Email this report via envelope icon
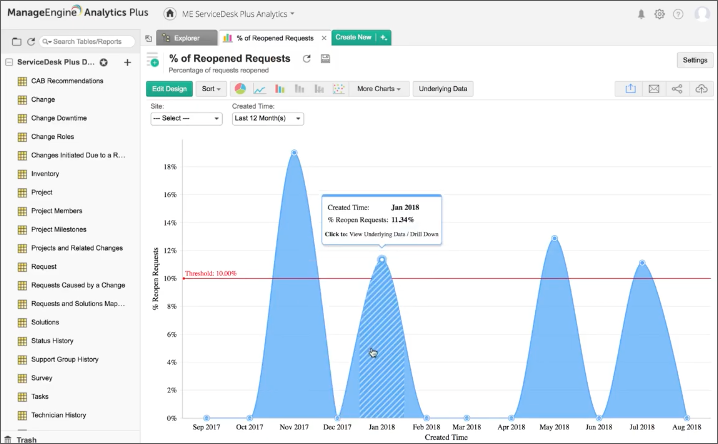The image size is (718, 444). coord(654,89)
